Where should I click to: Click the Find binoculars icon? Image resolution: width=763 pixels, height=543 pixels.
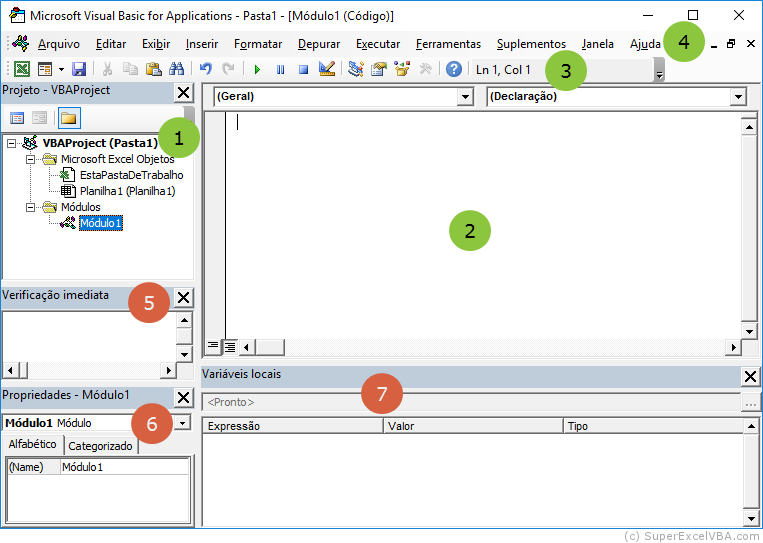tap(176, 69)
